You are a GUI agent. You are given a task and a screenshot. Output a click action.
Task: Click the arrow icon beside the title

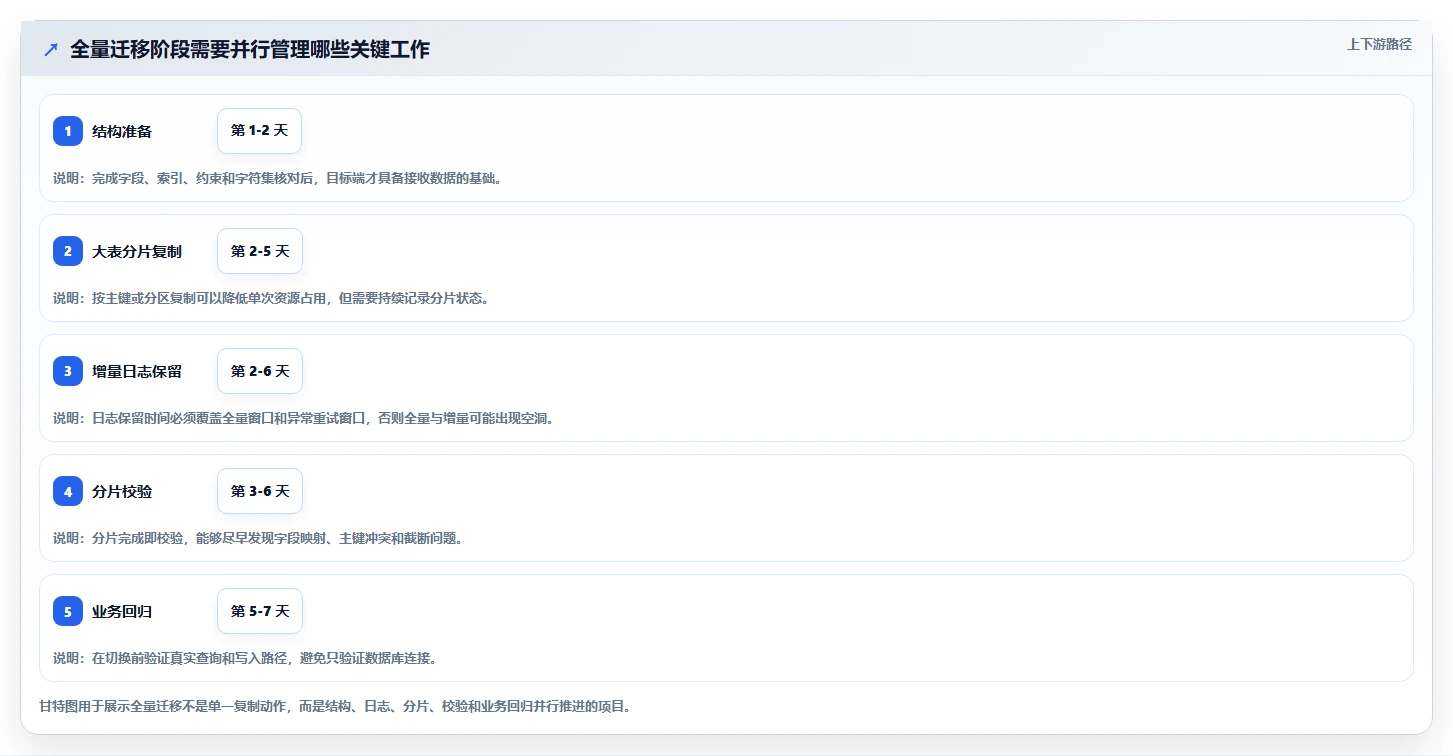51,49
